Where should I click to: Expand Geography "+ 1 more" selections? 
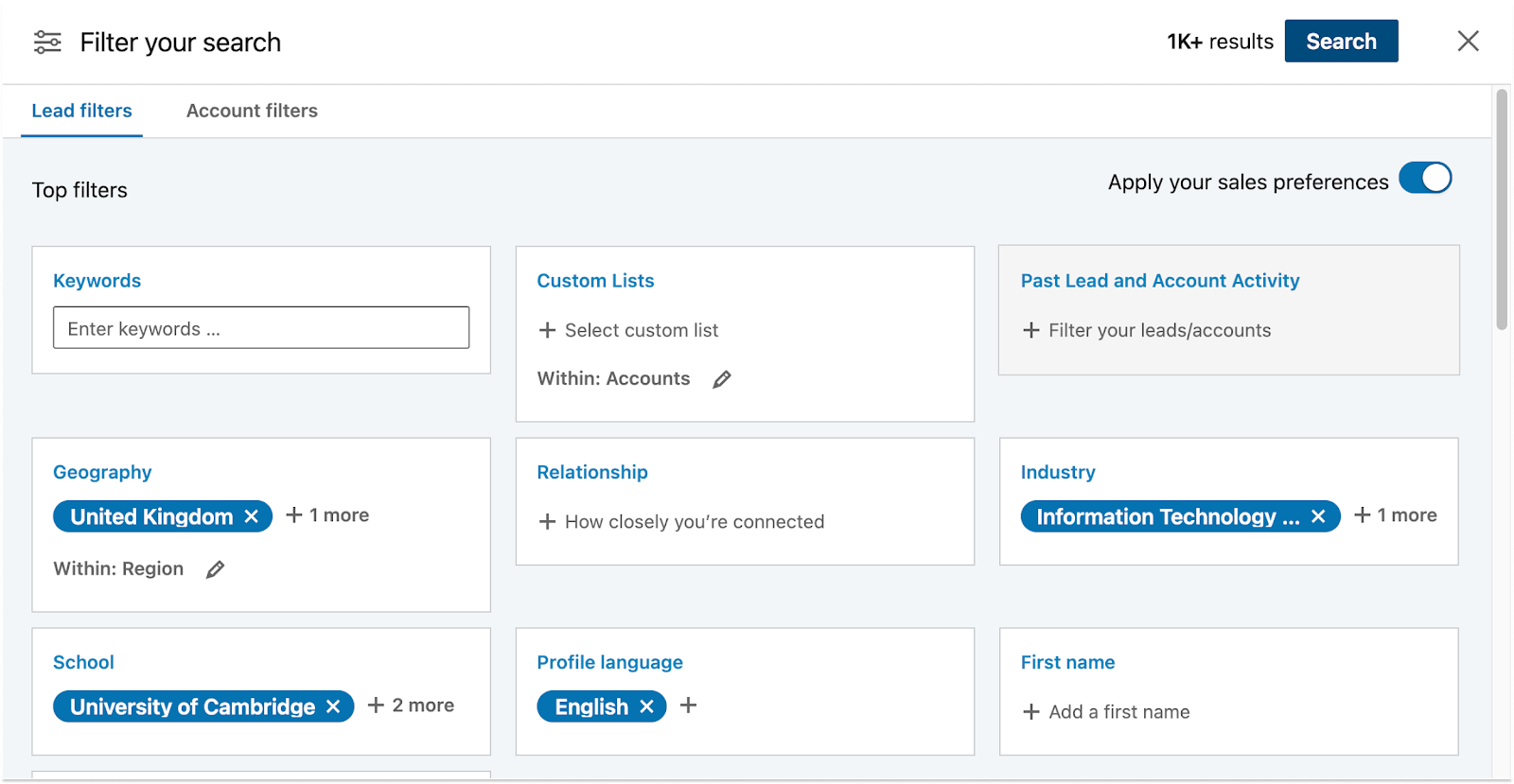(327, 515)
